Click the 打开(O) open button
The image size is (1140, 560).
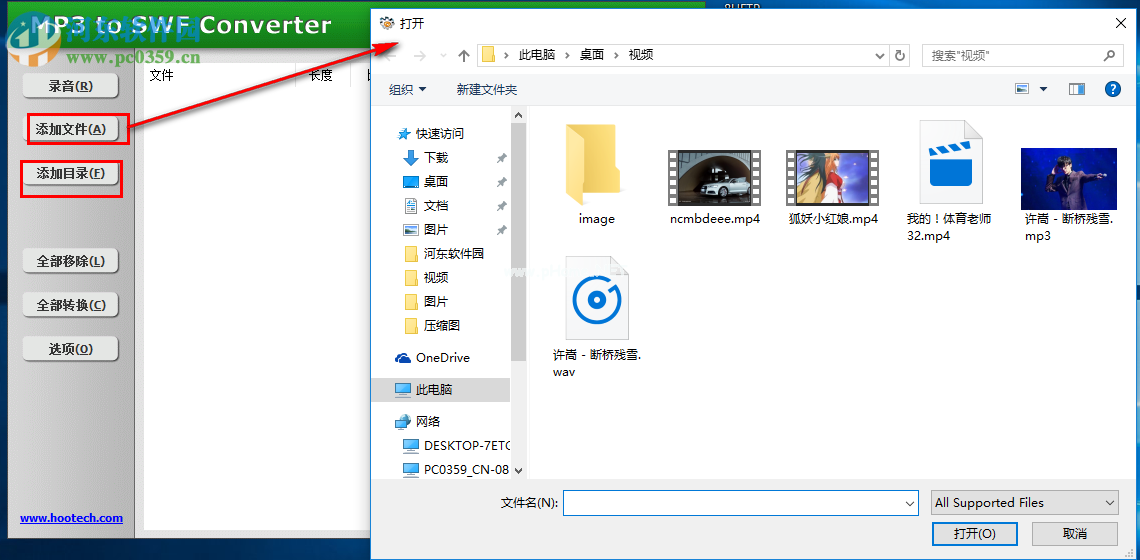(975, 533)
